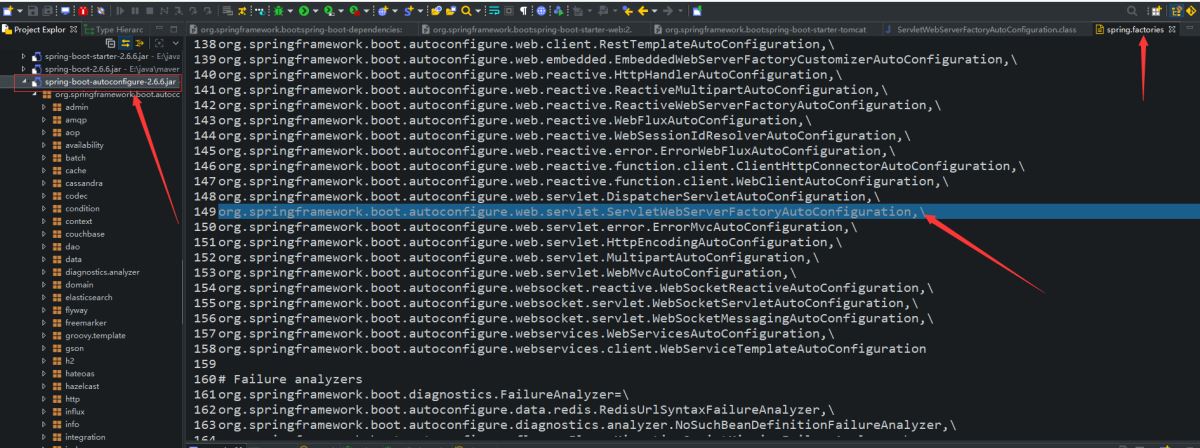This screenshot has width=1200, height=448.
Task: Toggle Show Whitespace Characters pilcrow icon
Action: (x=524, y=10)
